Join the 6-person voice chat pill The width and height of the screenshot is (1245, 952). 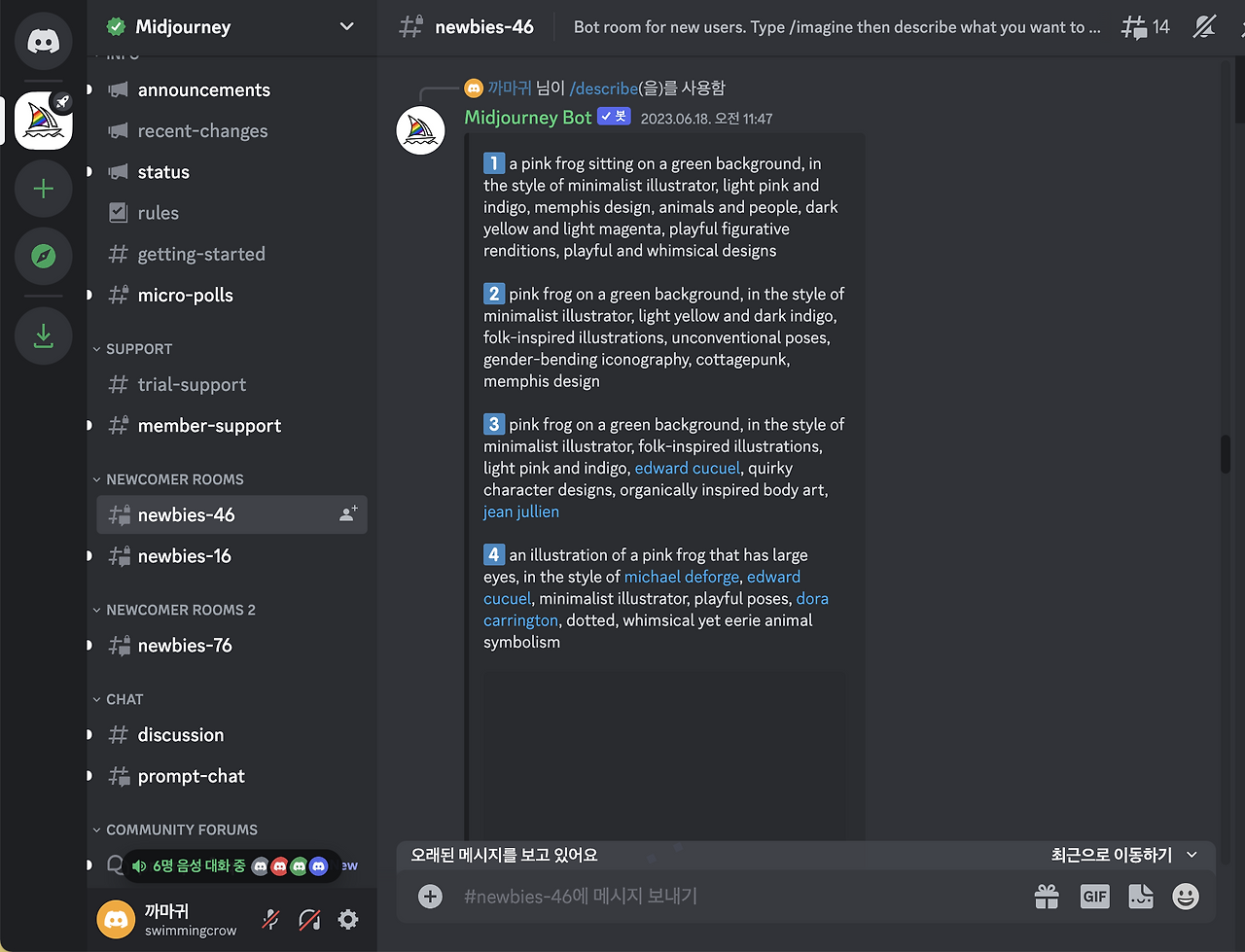(x=231, y=865)
